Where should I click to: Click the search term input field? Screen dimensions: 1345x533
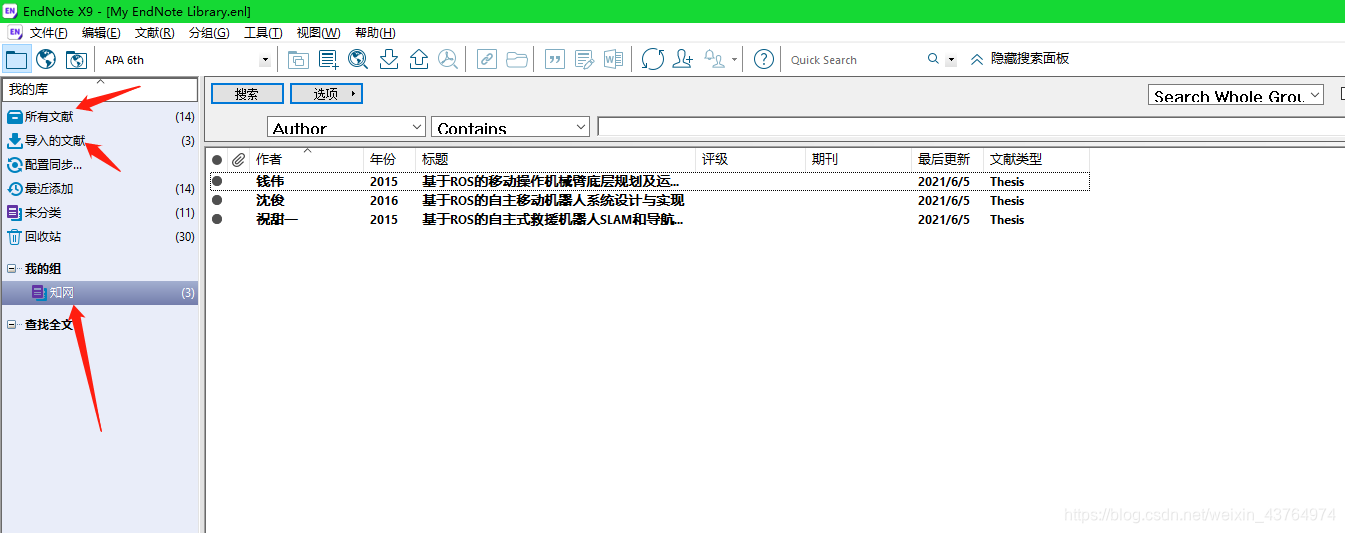click(970, 127)
